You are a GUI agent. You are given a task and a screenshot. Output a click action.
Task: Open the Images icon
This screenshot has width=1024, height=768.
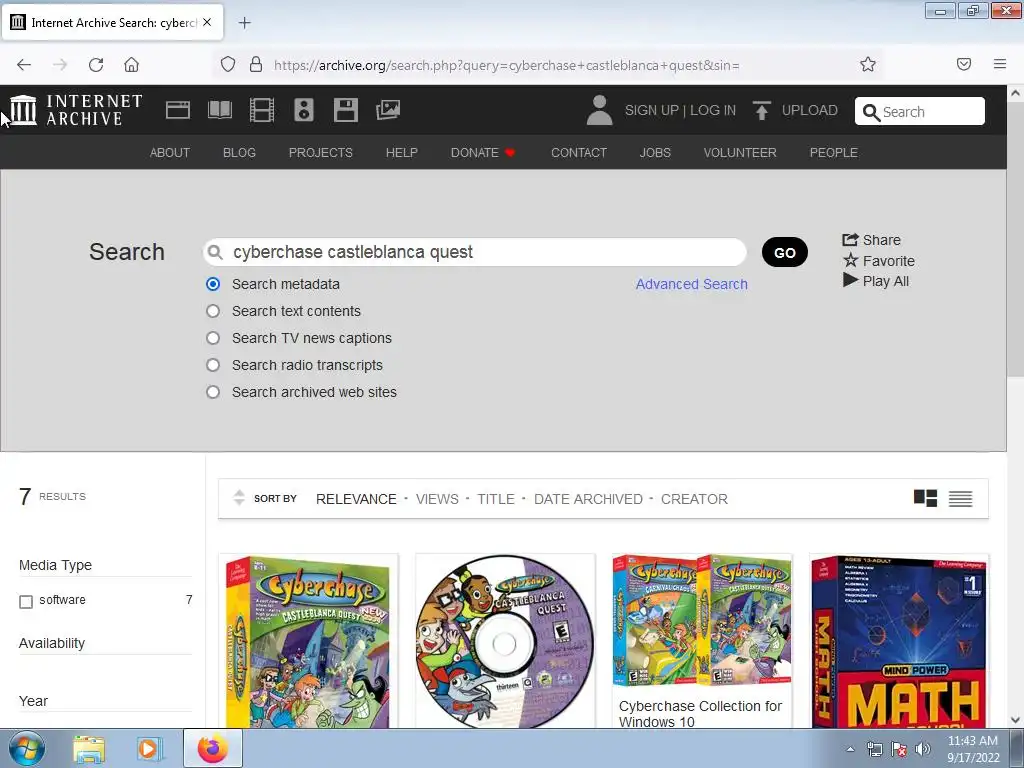point(388,110)
